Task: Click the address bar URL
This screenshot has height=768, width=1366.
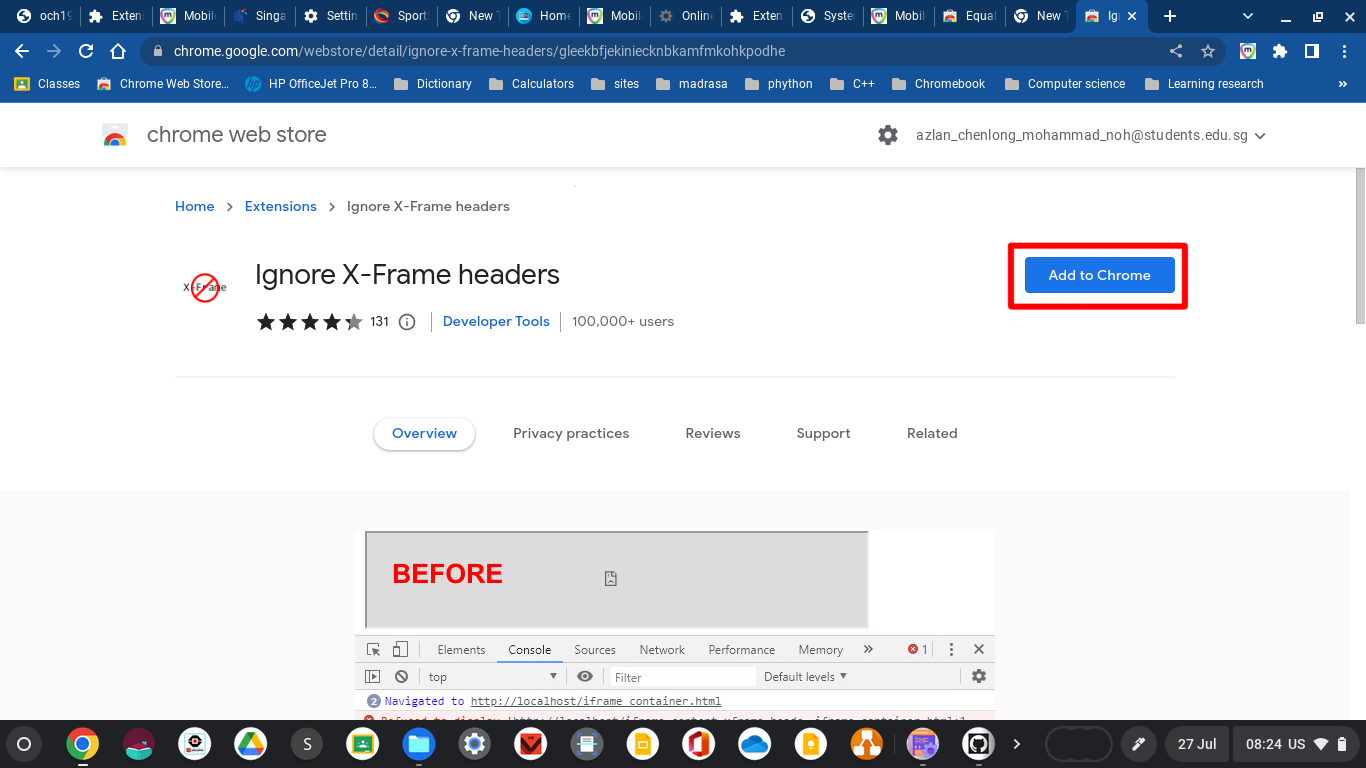Action: tap(480, 51)
